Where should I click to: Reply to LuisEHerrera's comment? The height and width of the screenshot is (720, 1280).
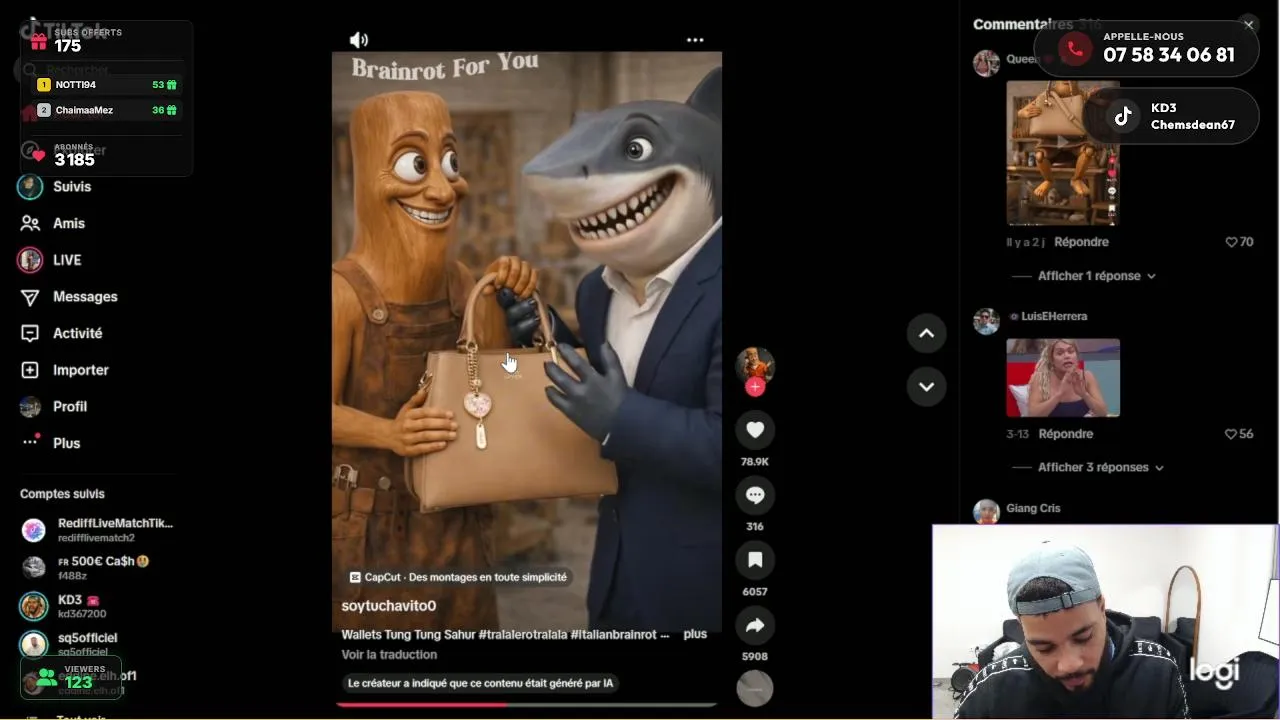pos(1066,434)
